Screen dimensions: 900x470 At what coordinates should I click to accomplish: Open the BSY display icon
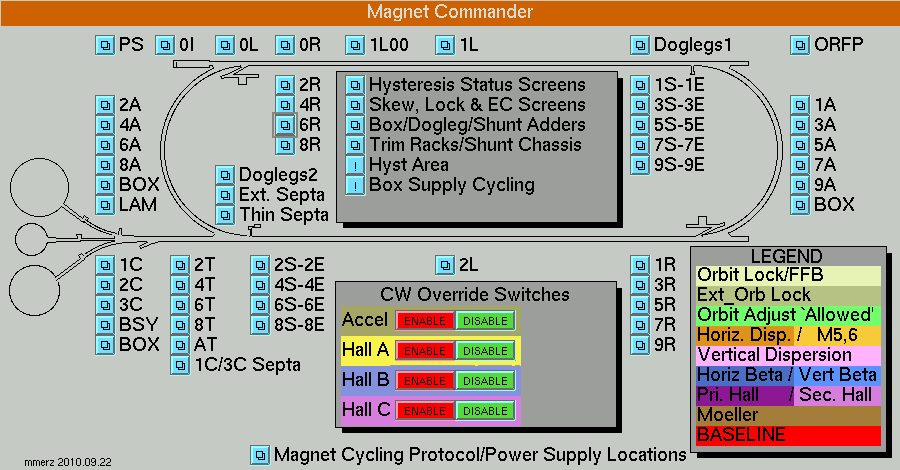coord(104,325)
